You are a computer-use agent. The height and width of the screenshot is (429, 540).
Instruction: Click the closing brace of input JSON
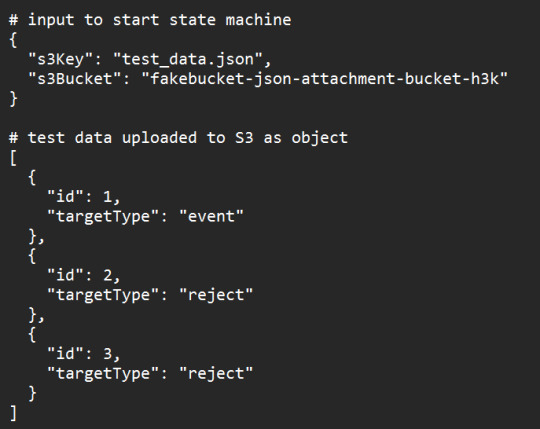pyautogui.click(x=13, y=98)
